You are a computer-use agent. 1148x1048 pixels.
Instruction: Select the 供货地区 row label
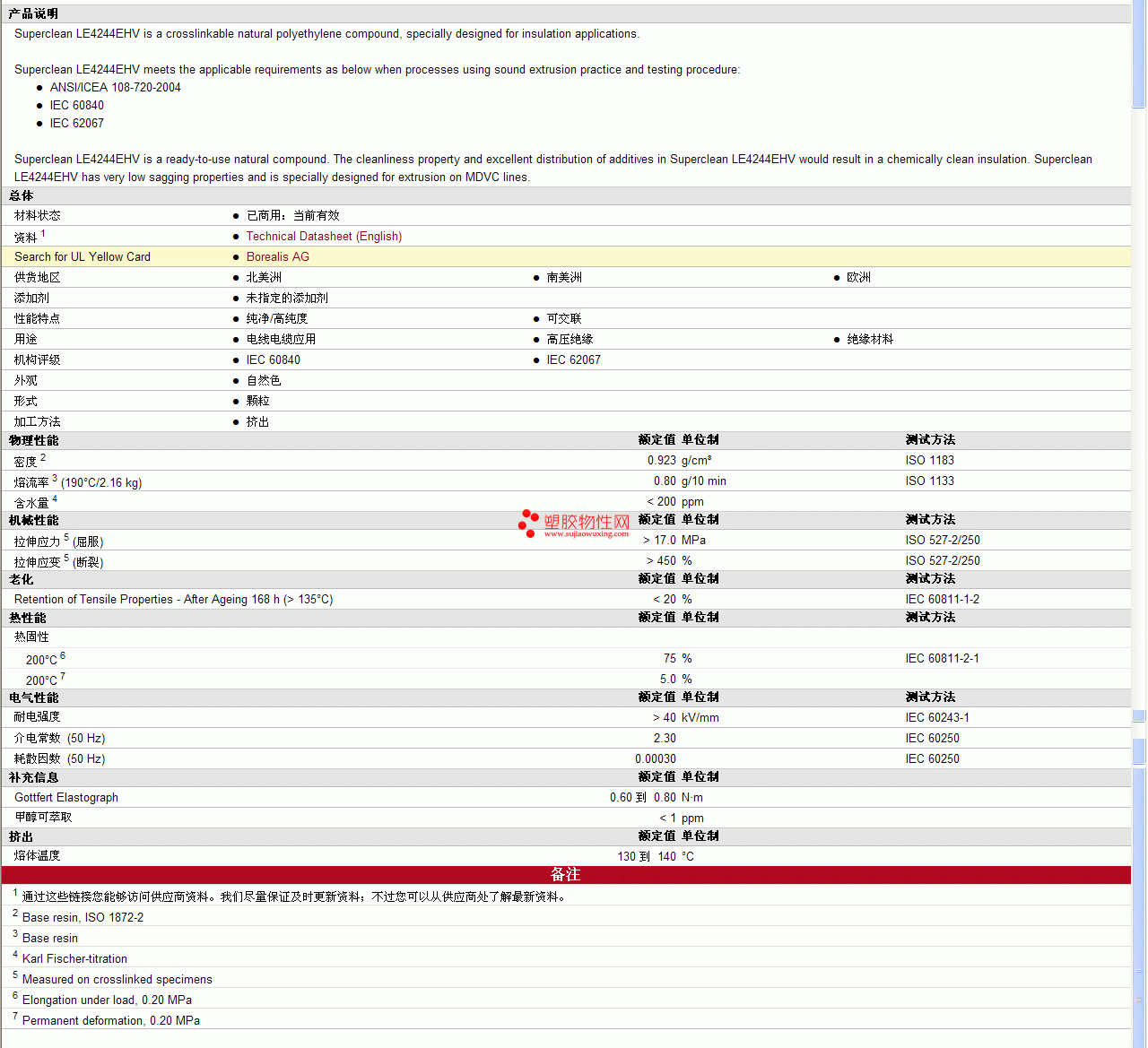click(x=38, y=278)
